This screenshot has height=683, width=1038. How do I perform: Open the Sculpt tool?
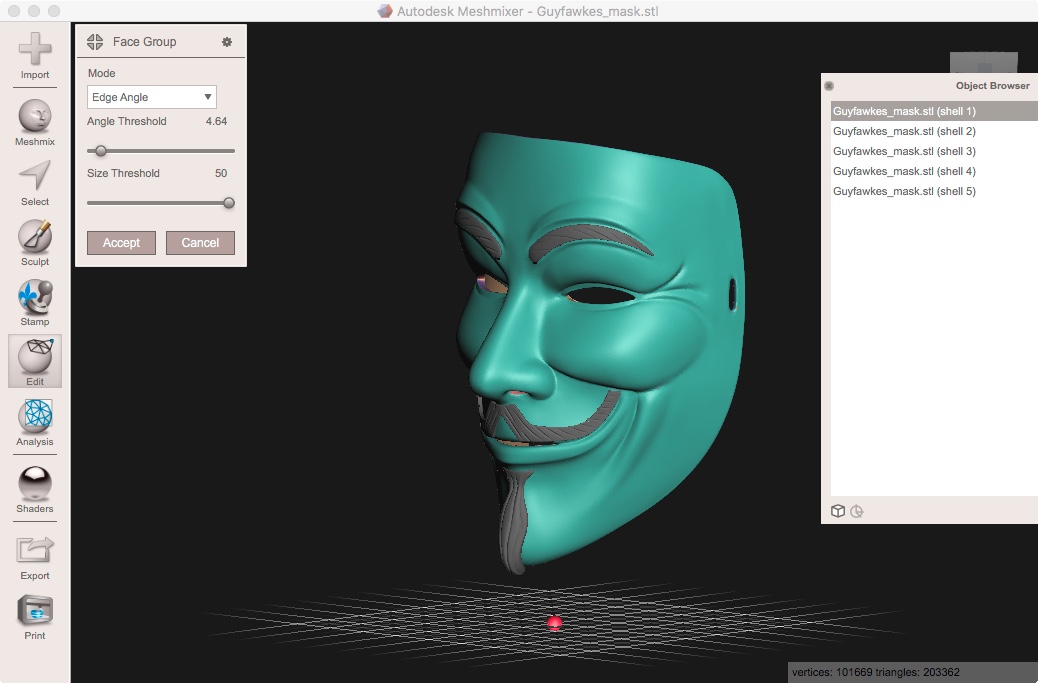(34, 243)
